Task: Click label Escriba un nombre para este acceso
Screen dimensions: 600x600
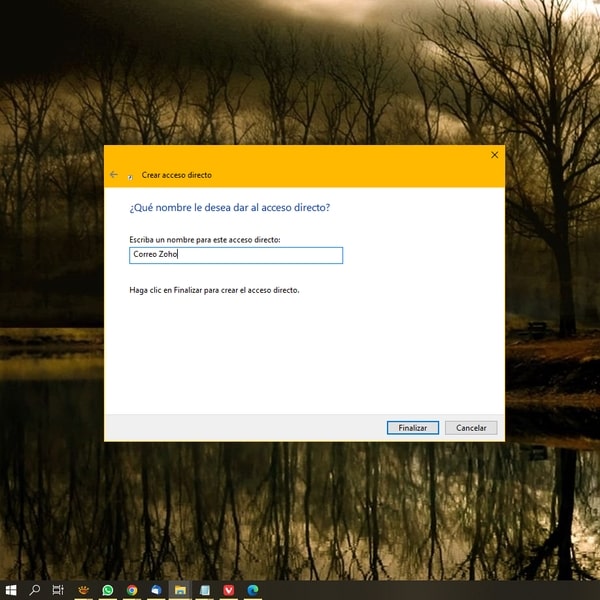Action: tap(205, 240)
